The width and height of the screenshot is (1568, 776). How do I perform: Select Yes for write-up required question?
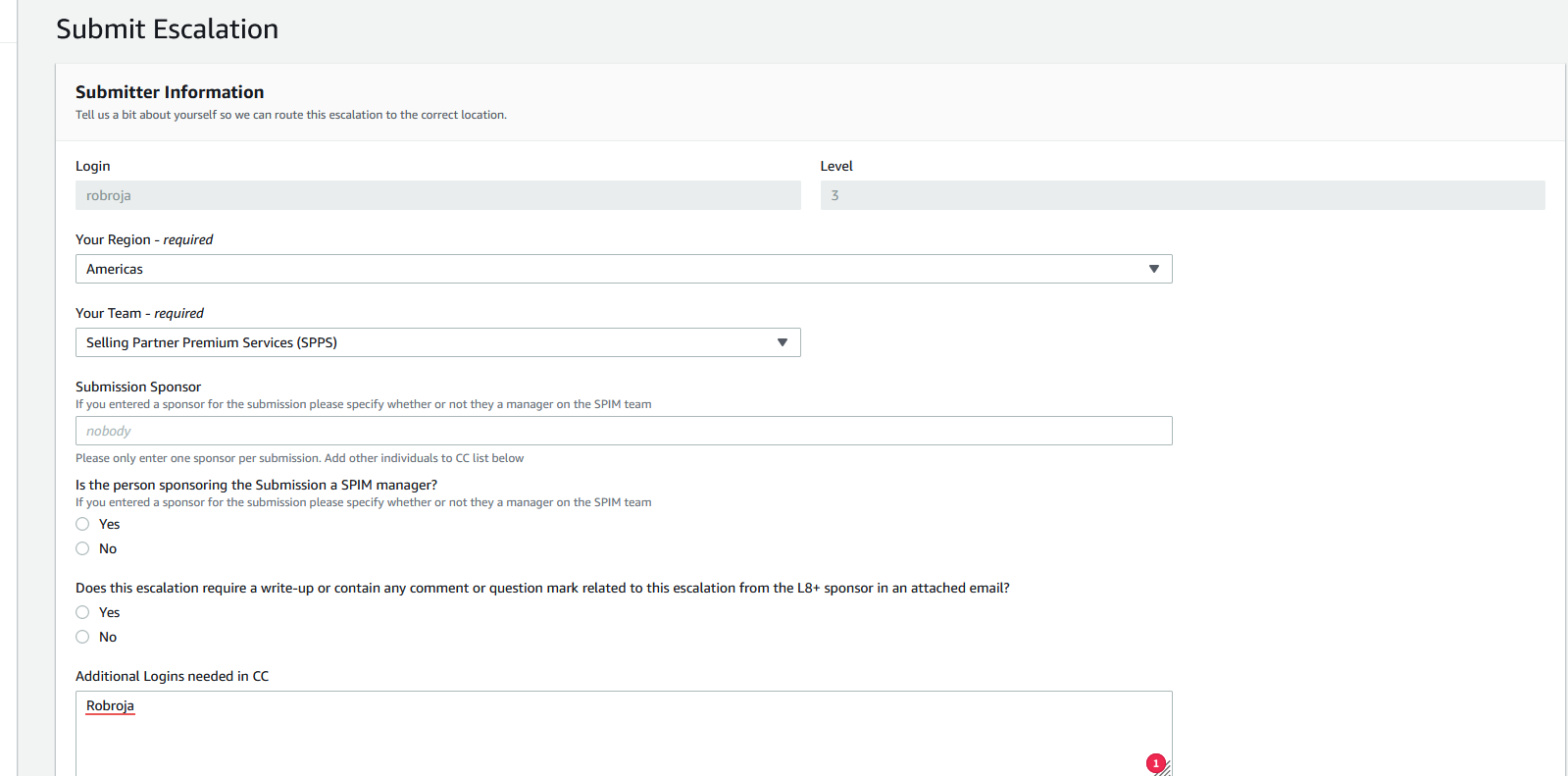pyautogui.click(x=82, y=612)
